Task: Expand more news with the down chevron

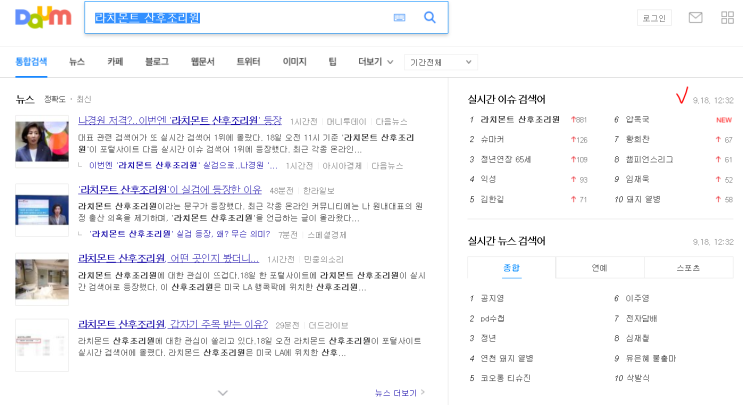Action: (223, 393)
